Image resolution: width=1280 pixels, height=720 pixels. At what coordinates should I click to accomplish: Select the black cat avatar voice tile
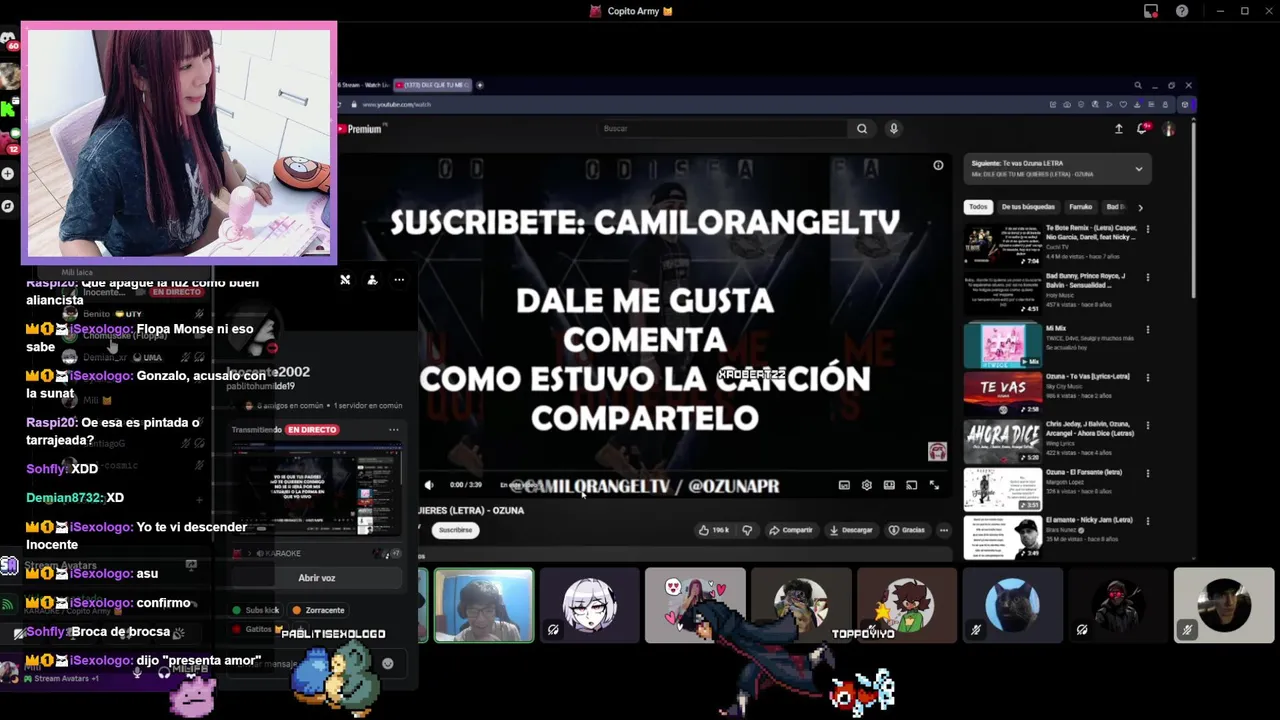point(1012,605)
